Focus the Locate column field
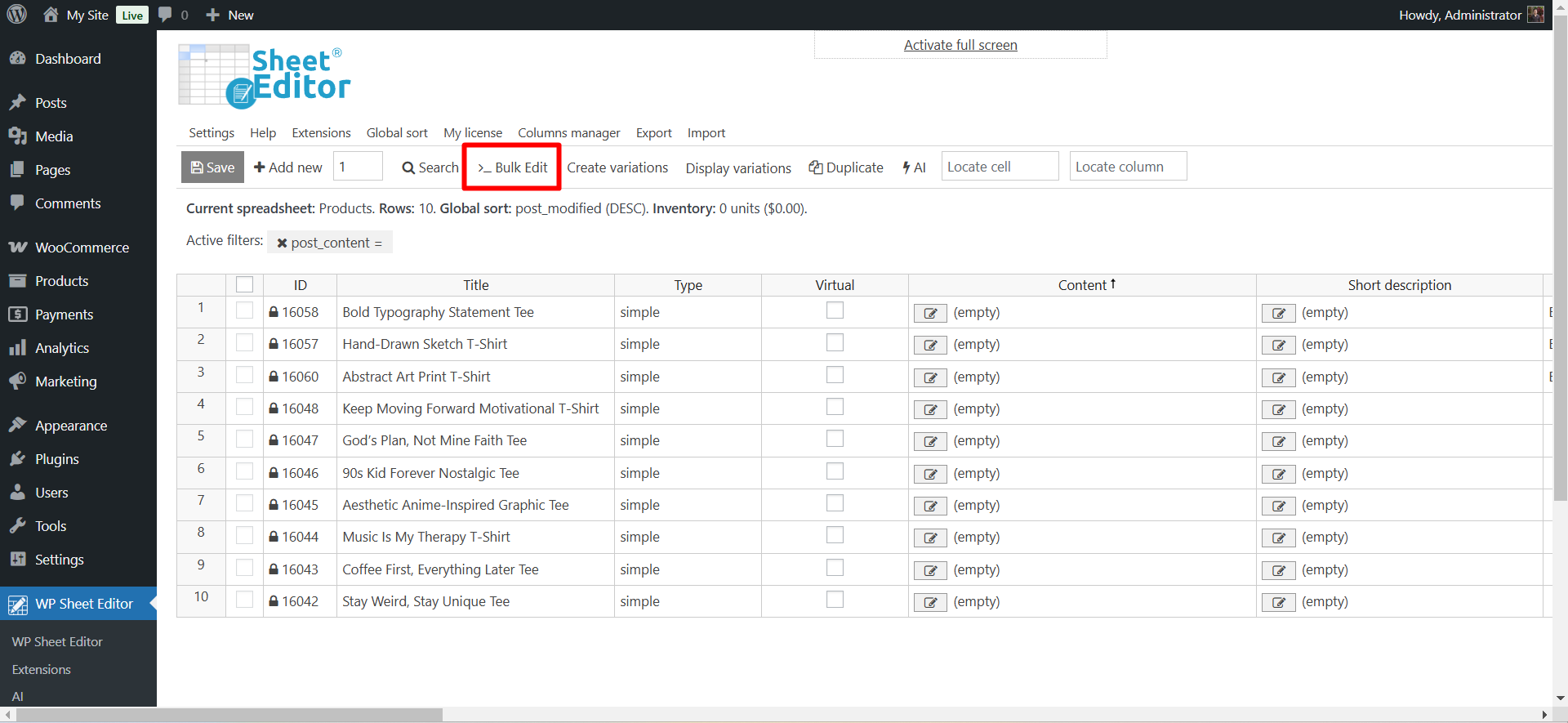Viewport: 1568px width, 723px height. [x=1129, y=167]
